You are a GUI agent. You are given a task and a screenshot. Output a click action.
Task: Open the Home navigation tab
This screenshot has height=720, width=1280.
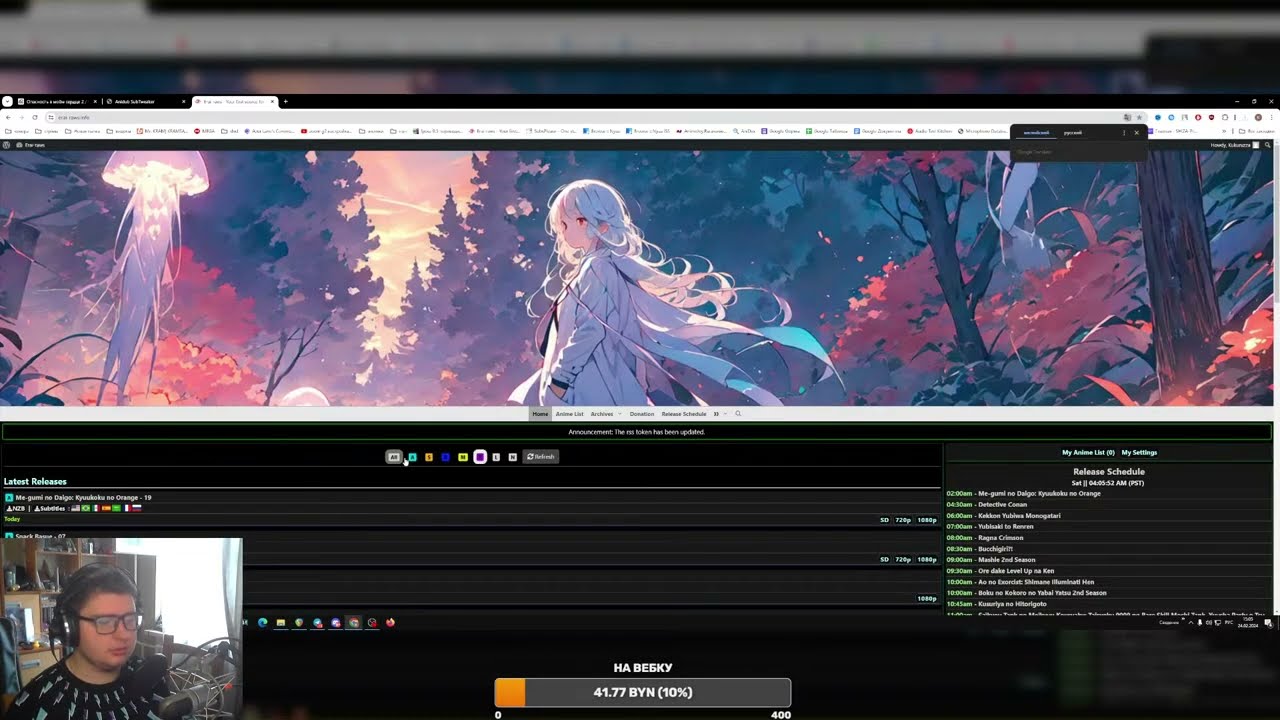(x=540, y=414)
